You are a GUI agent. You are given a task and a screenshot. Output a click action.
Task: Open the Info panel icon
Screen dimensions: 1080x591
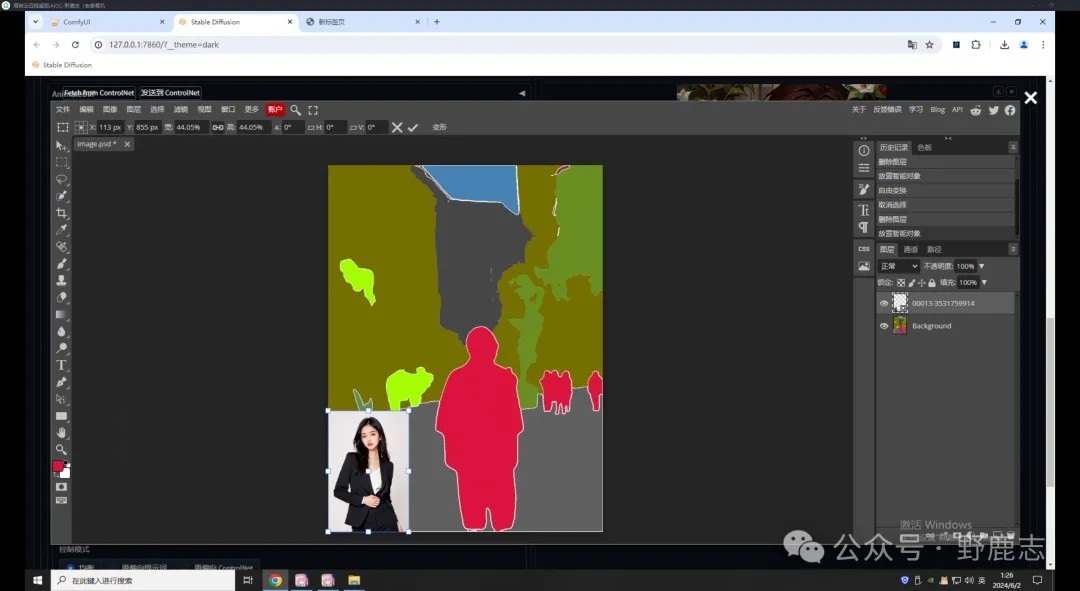click(x=864, y=150)
